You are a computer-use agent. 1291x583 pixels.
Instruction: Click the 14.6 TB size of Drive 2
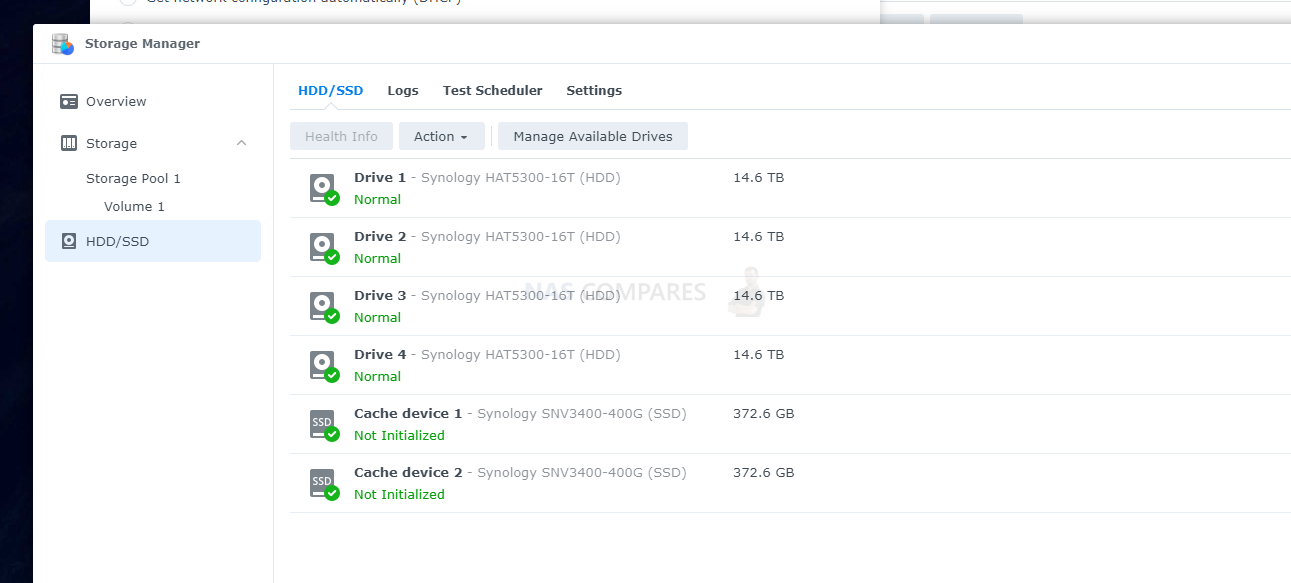tap(758, 236)
